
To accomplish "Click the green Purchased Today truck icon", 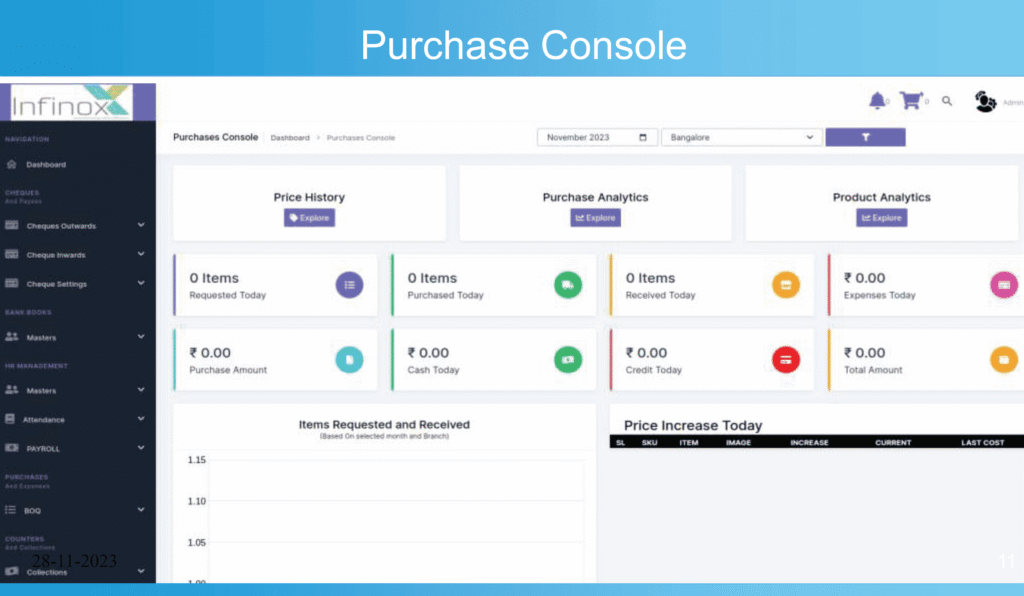I will pyautogui.click(x=568, y=285).
